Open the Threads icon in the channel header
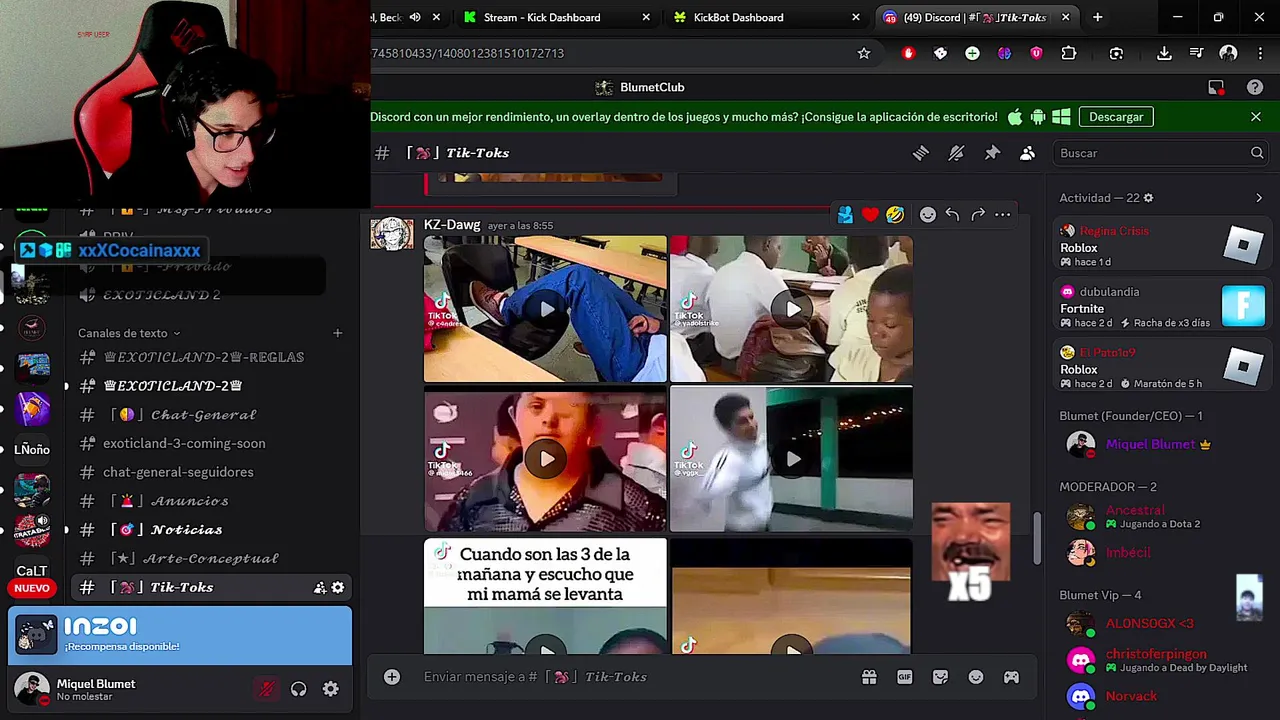The height and width of the screenshot is (720, 1280). click(x=920, y=153)
